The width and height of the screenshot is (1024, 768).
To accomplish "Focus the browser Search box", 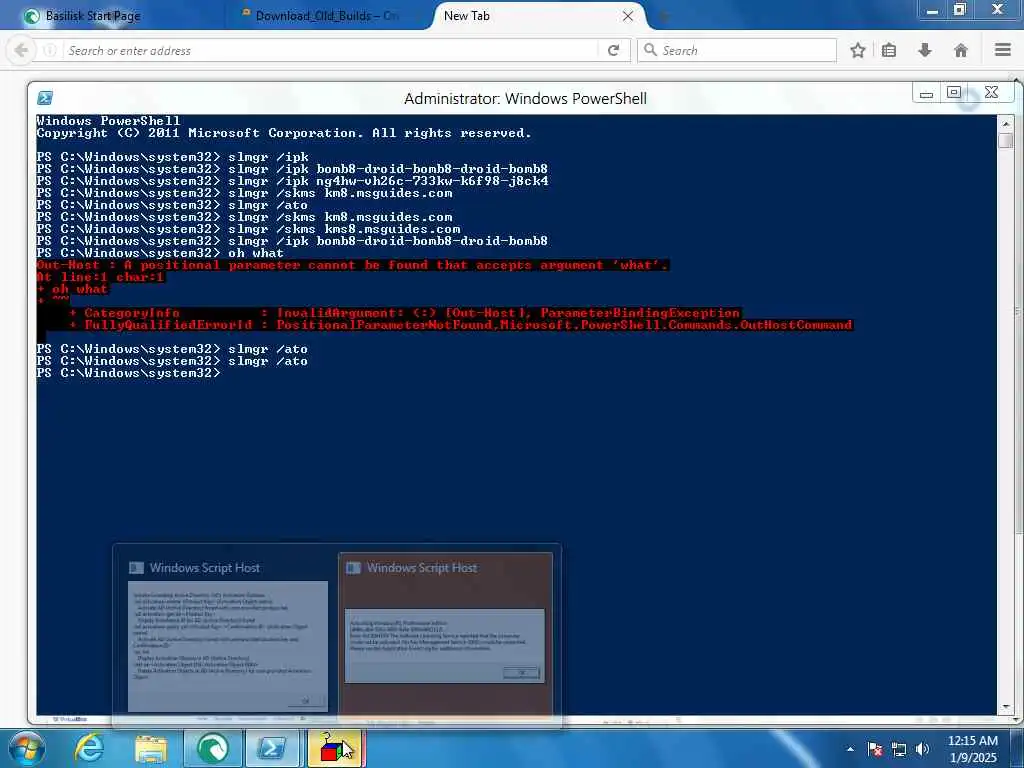I will (x=737, y=50).
